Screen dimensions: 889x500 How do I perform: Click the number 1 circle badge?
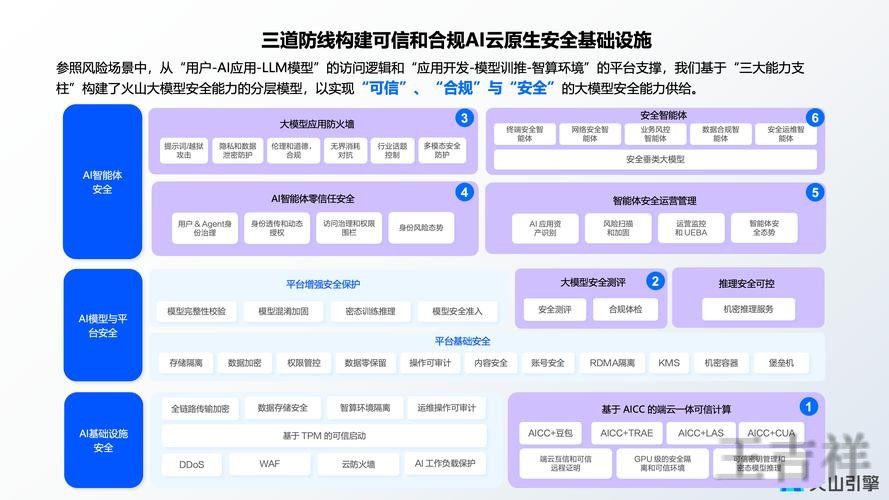809,406
